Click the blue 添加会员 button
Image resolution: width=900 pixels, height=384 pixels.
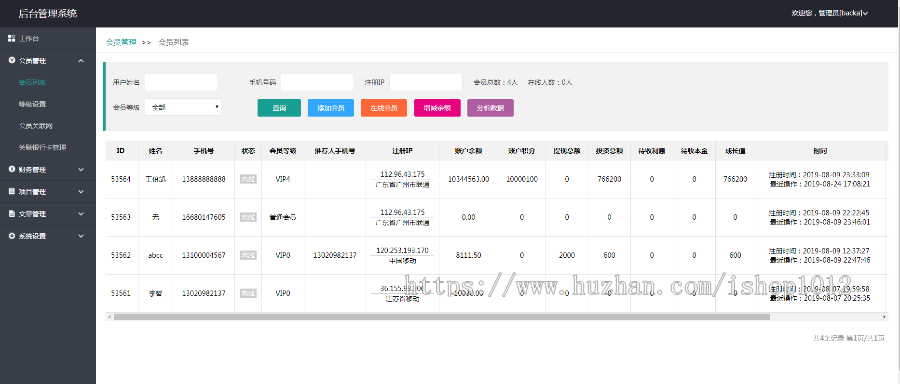click(x=331, y=108)
